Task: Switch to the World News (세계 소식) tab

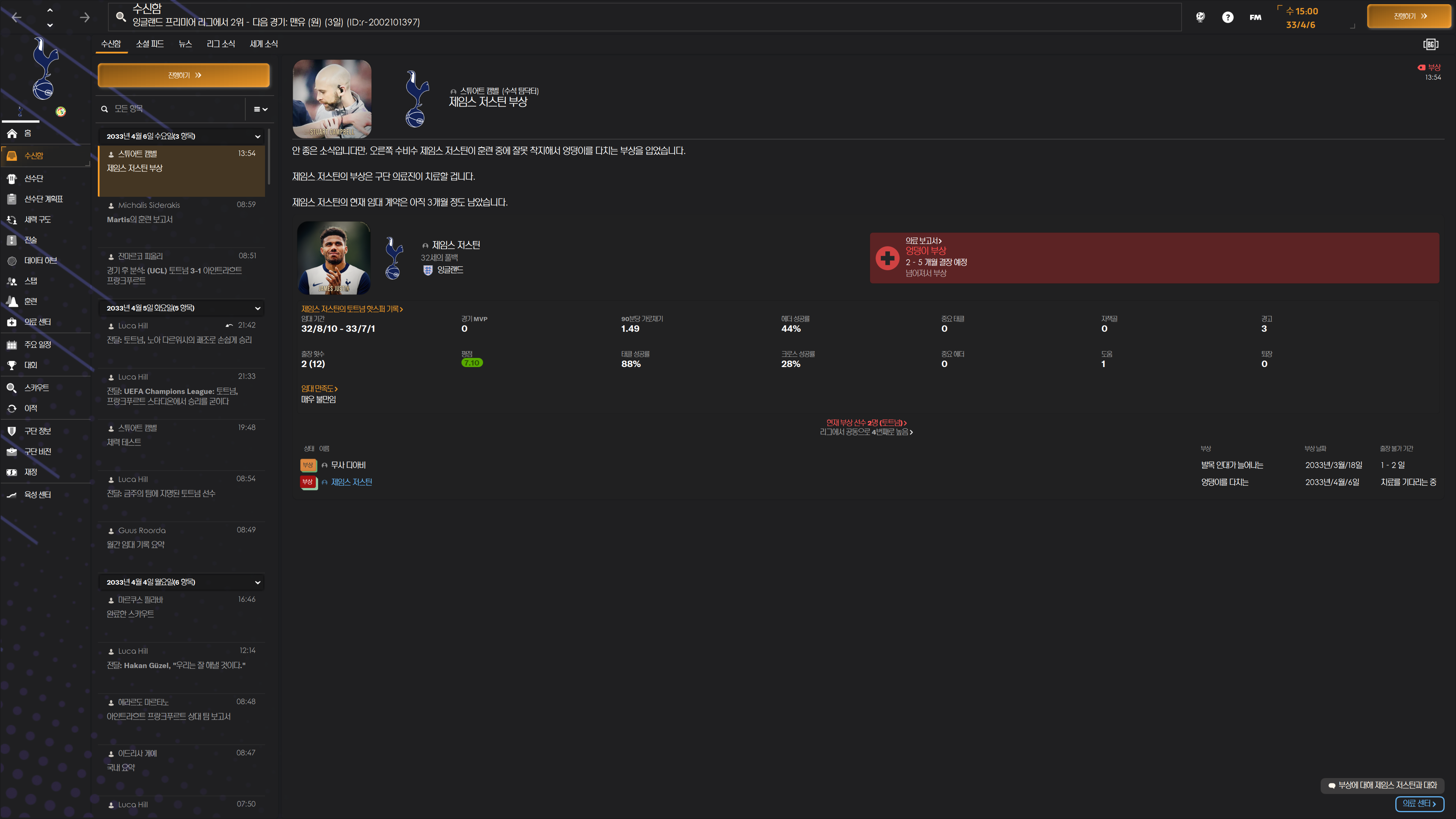Action: point(264,44)
